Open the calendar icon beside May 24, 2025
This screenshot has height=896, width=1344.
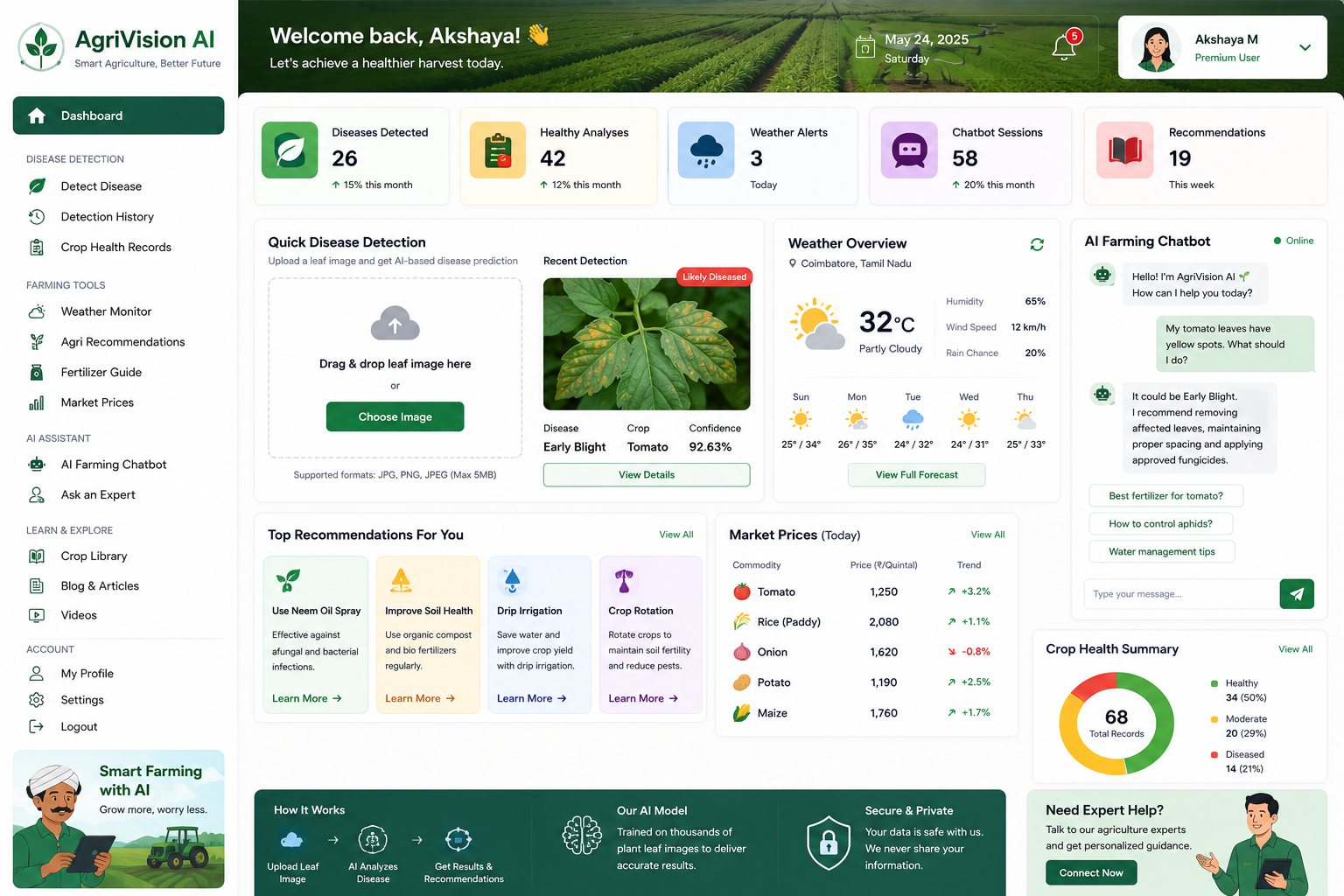coord(864,47)
